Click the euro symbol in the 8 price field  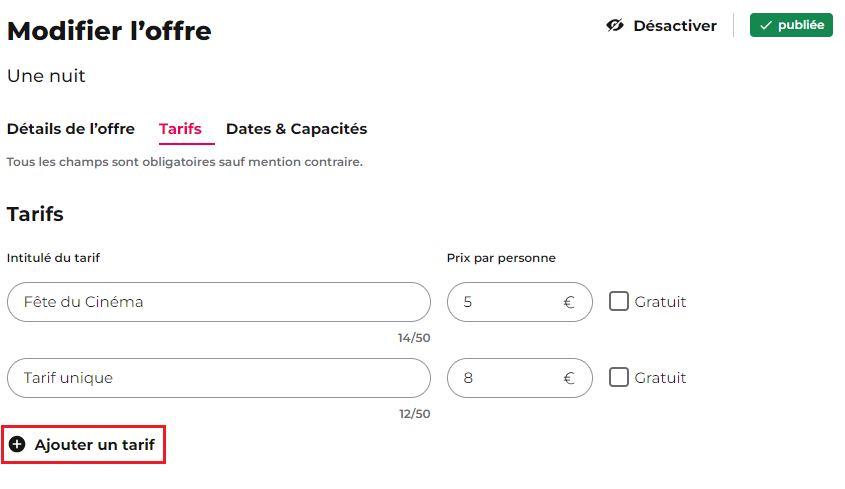pyautogui.click(x=569, y=378)
